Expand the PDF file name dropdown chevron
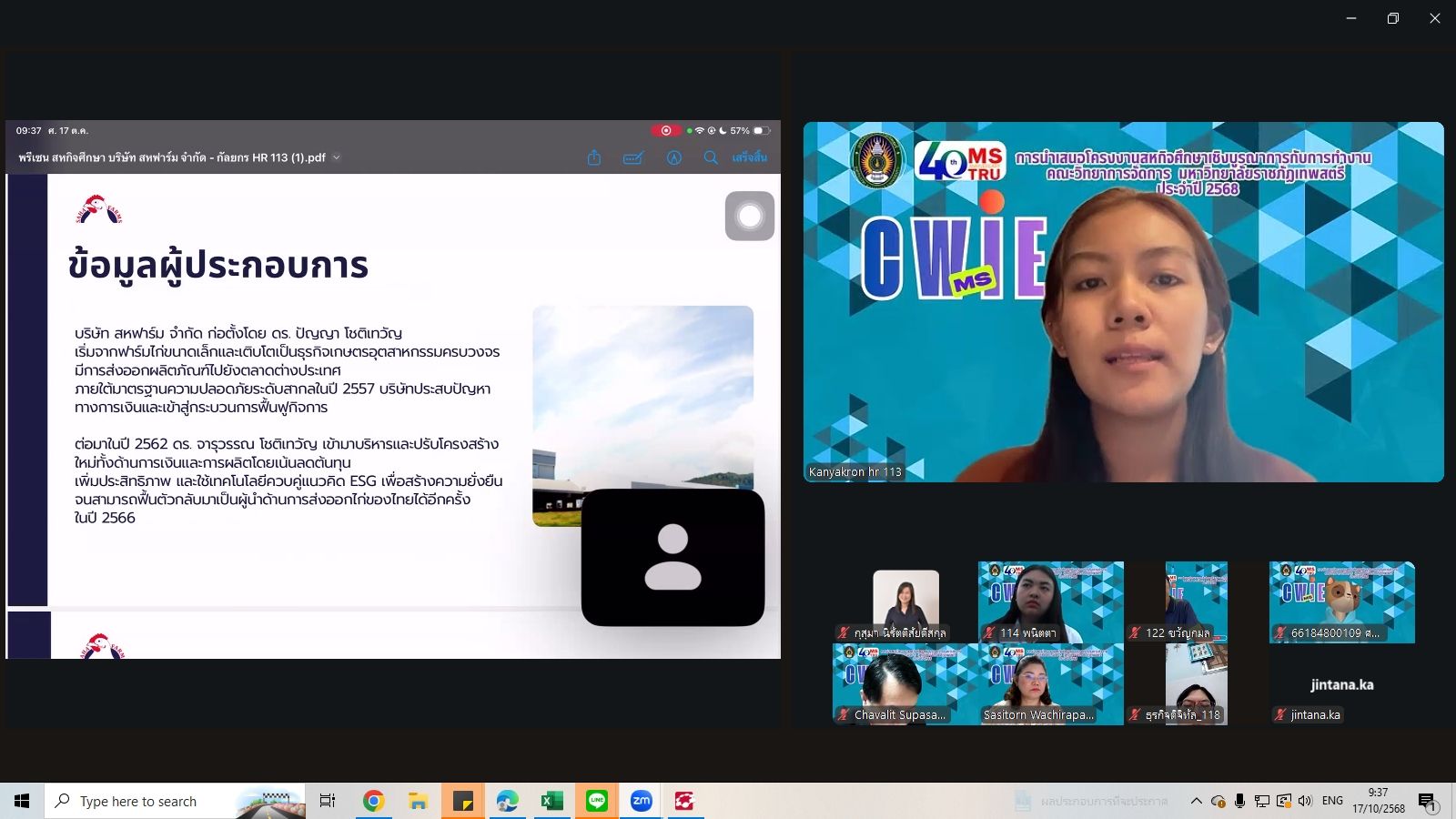This screenshot has height=819, width=1456. pyautogui.click(x=337, y=157)
